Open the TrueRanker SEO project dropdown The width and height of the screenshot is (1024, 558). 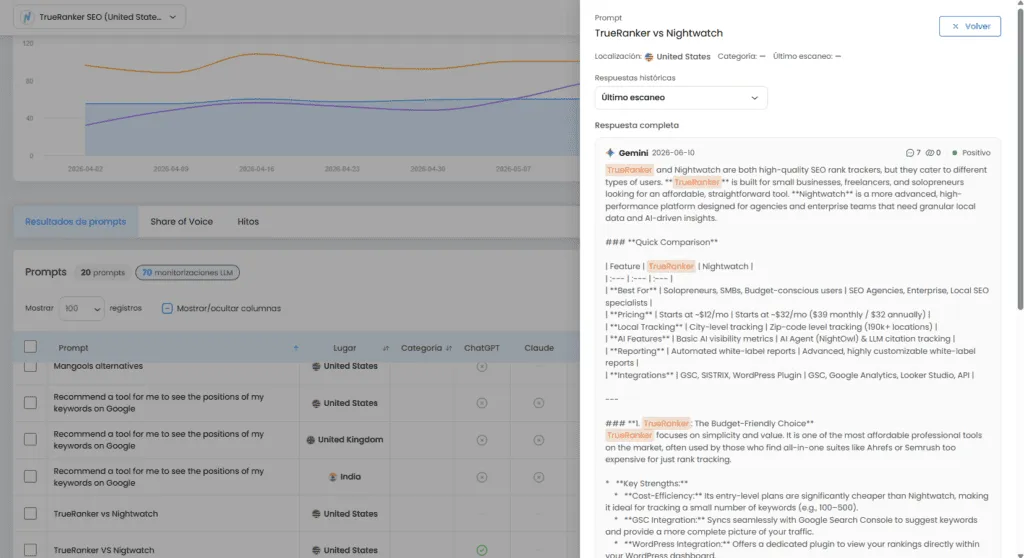click(100, 17)
